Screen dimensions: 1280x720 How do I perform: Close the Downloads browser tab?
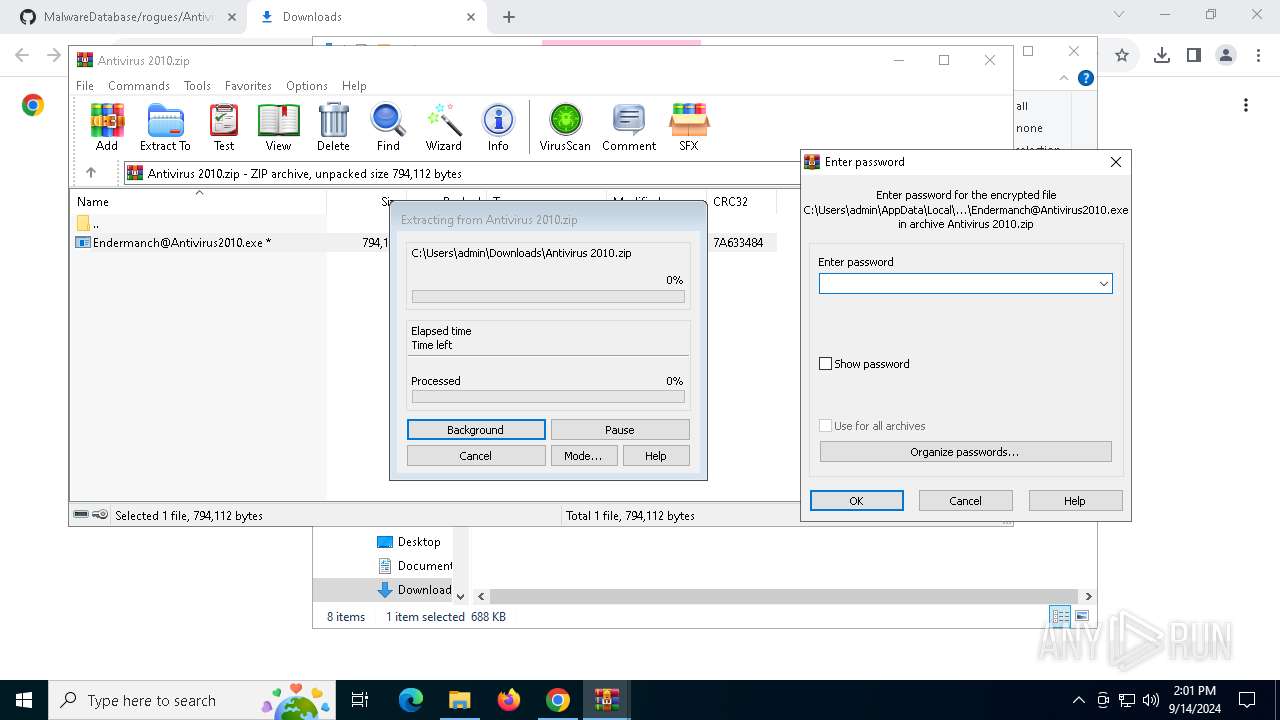471,17
